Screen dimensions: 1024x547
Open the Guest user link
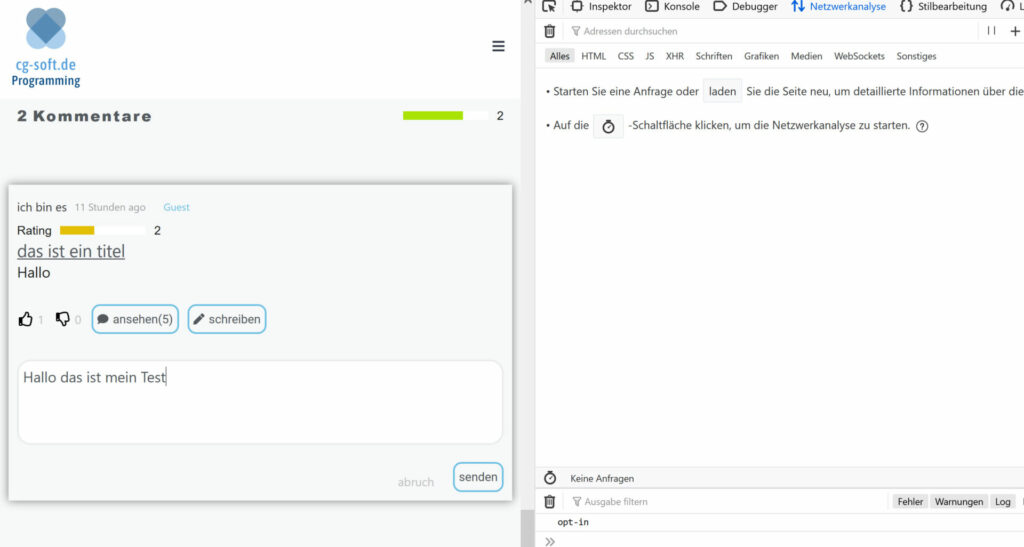[x=176, y=208]
